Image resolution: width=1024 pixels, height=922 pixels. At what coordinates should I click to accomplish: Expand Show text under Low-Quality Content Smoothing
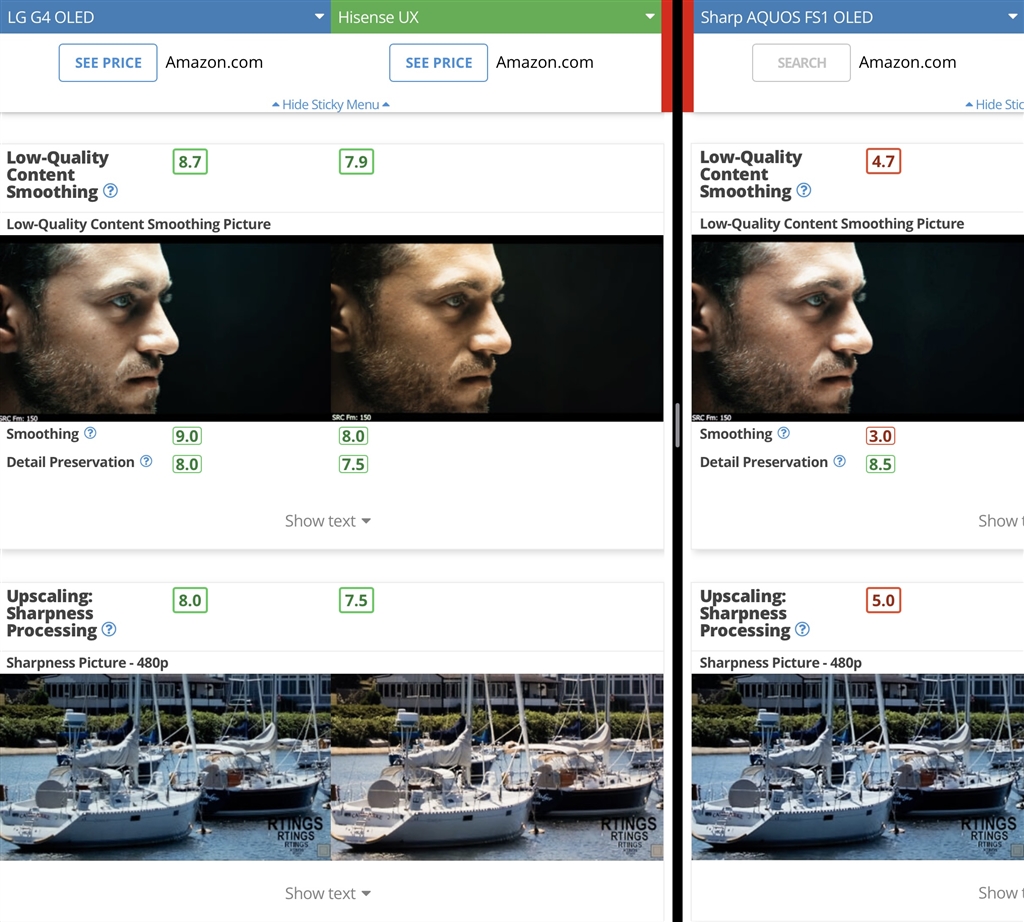[328, 521]
